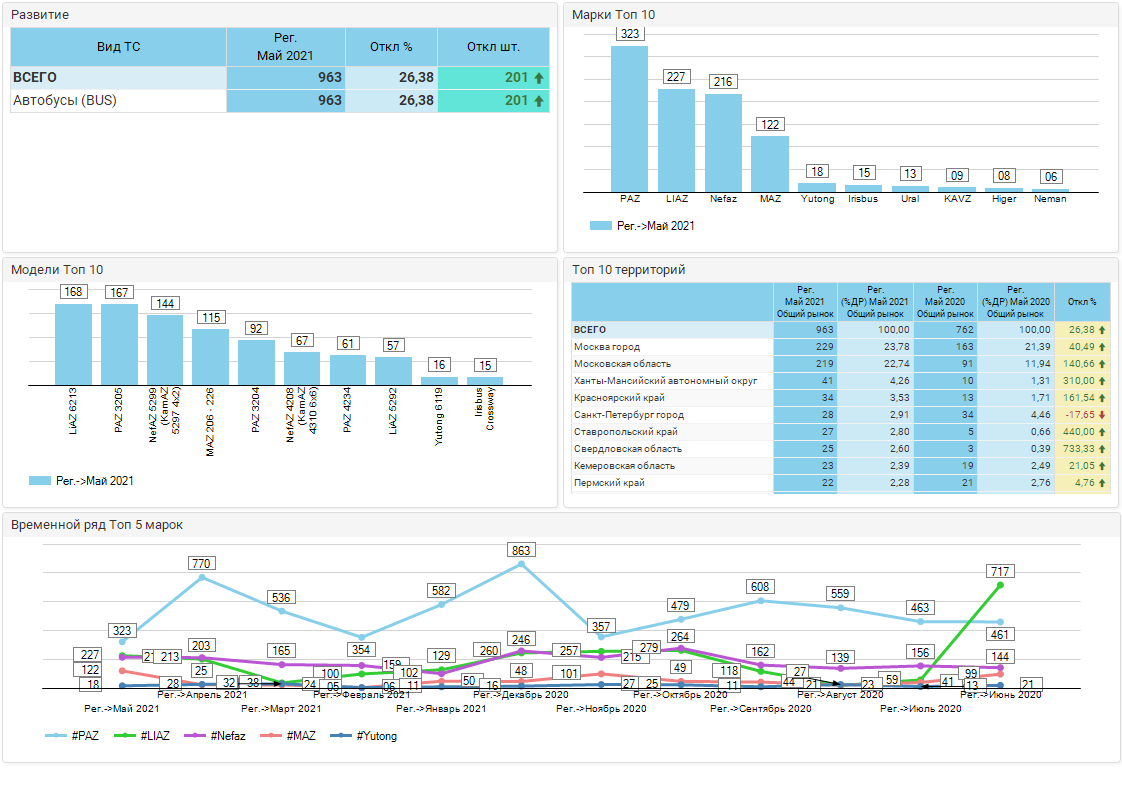Sort by Откл % column in Развитие table

391,47
